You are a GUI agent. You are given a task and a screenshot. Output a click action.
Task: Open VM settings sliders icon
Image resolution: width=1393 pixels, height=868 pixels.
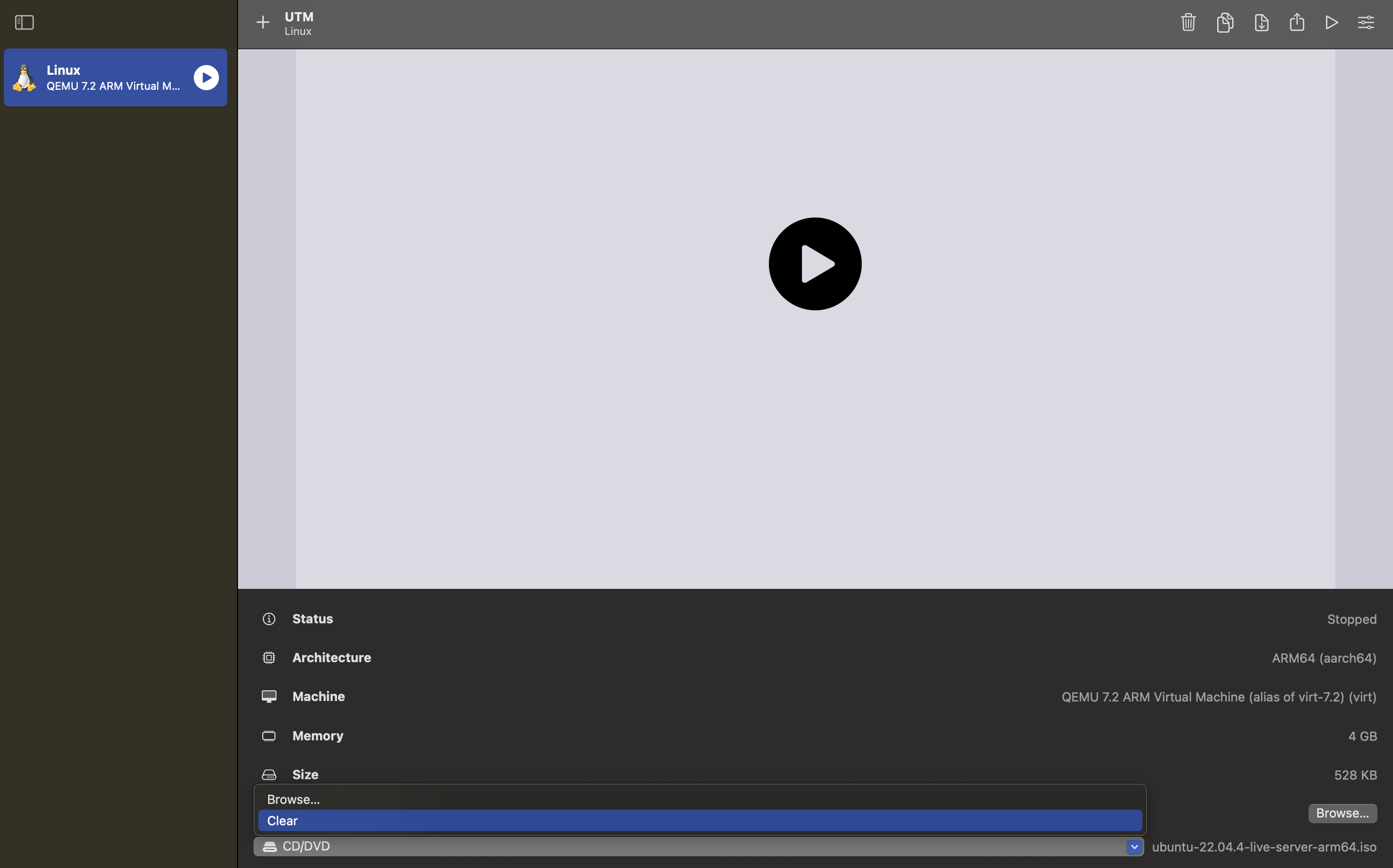point(1366,22)
